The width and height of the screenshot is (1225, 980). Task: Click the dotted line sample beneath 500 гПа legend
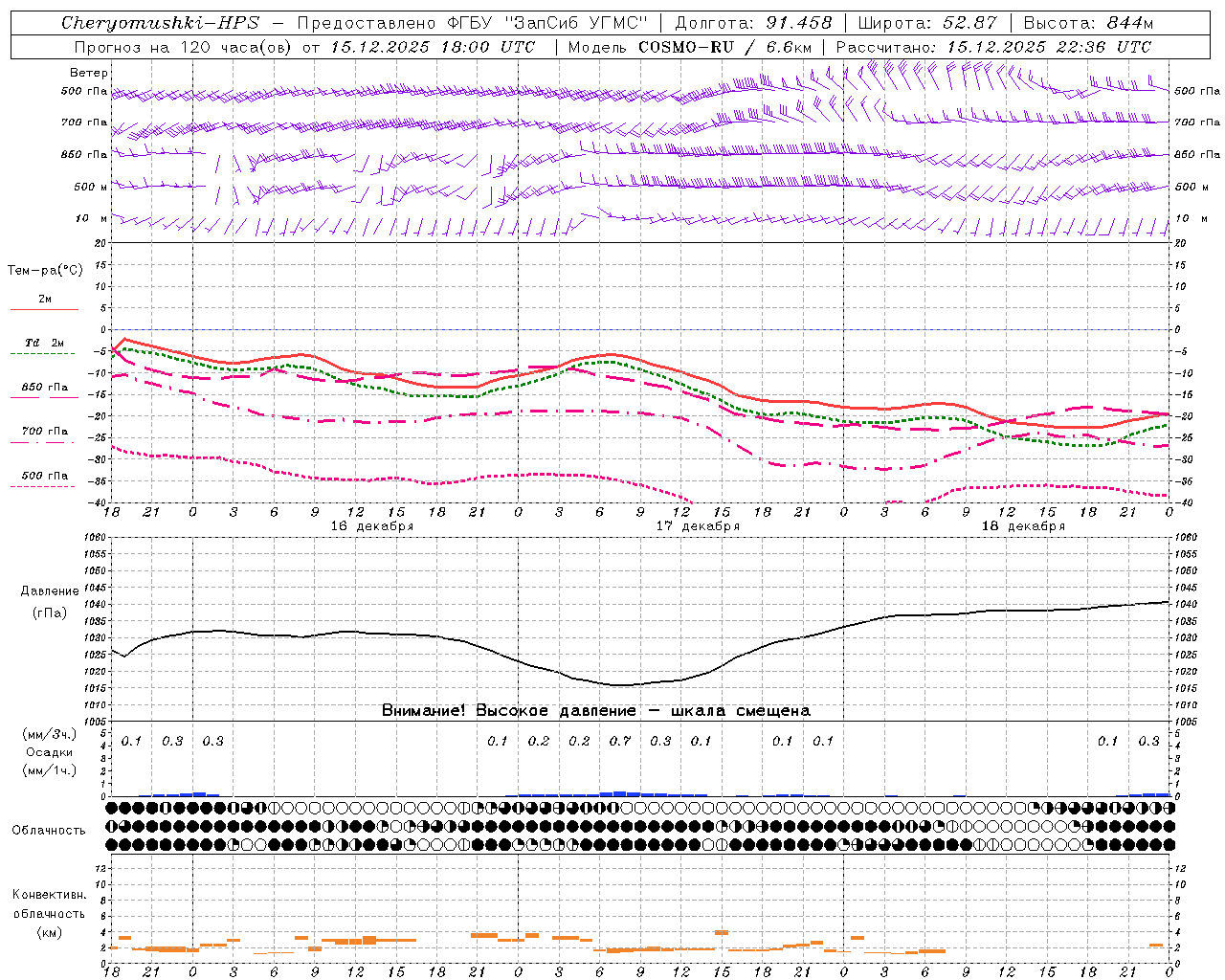44,486
